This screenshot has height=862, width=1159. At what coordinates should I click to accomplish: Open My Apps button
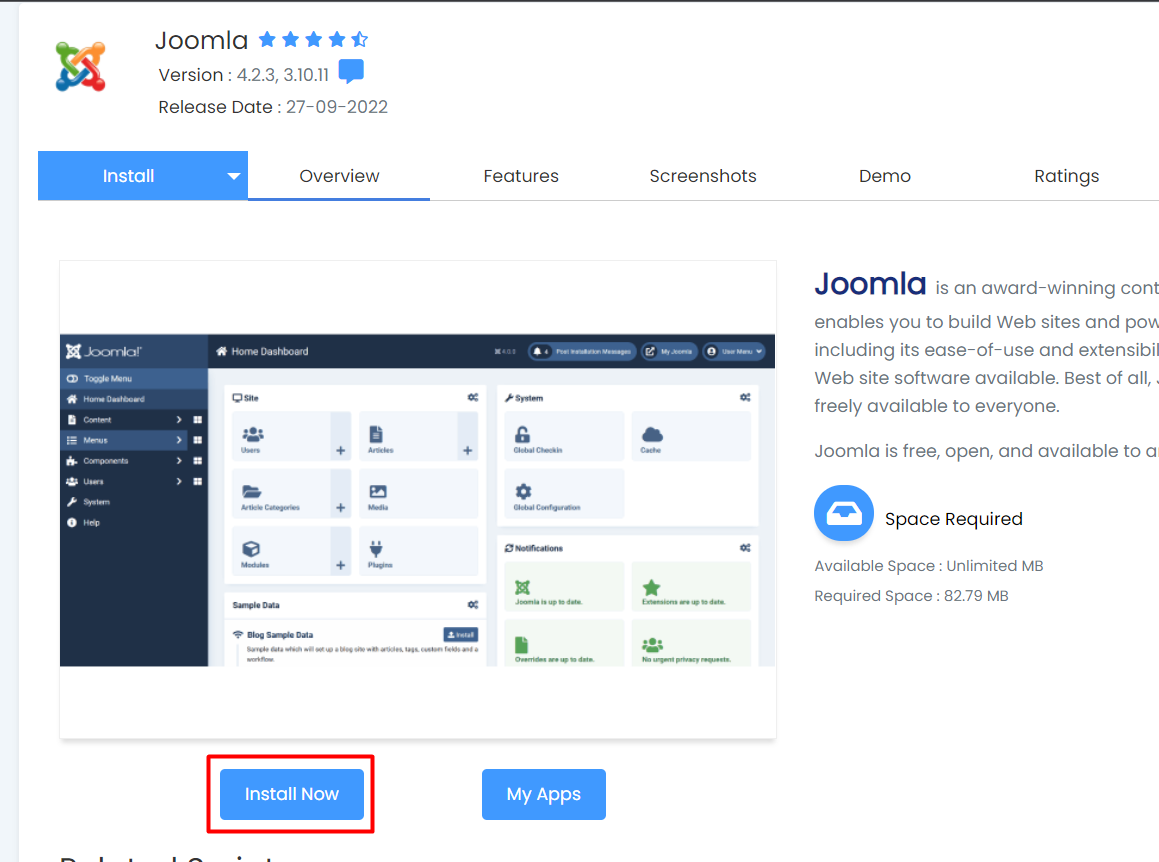tap(544, 794)
